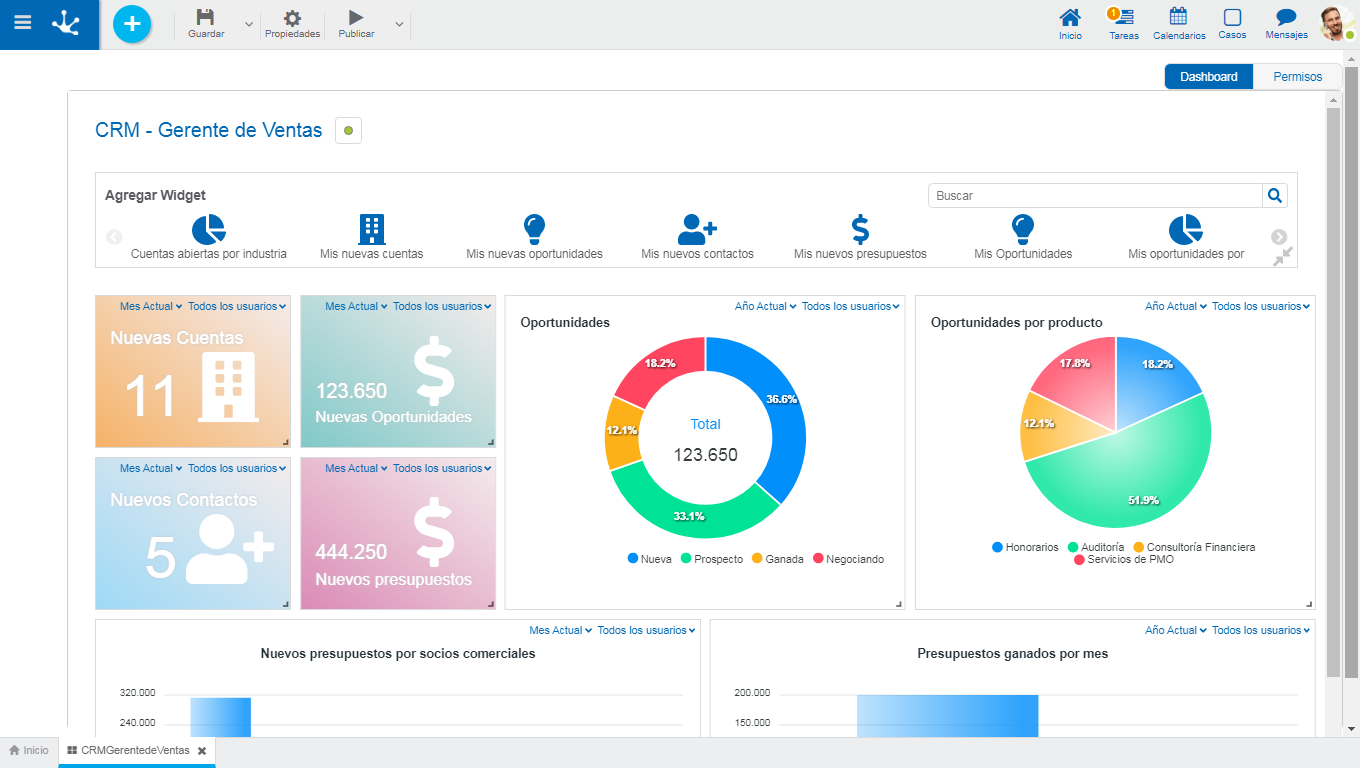Toggle Auditoría legend item
This screenshot has width=1360, height=768.
coord(1096,547)
